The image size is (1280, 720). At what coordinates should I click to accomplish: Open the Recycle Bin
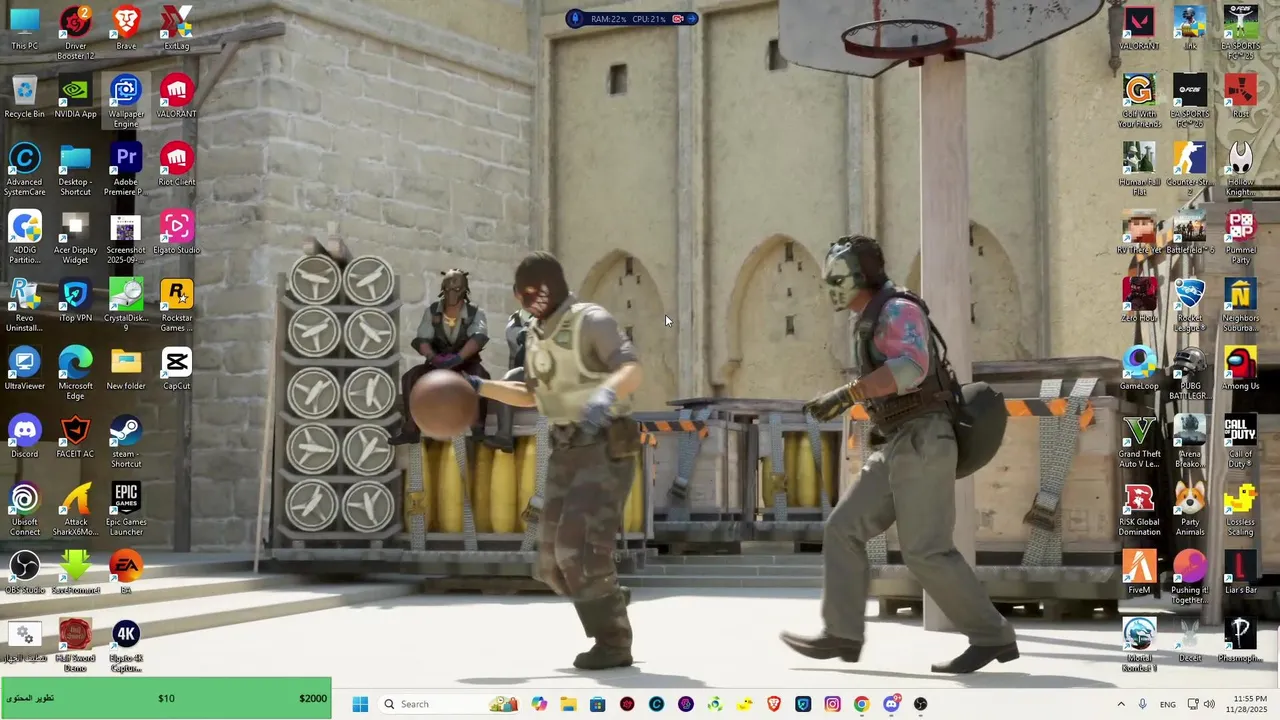pos(24,96)
